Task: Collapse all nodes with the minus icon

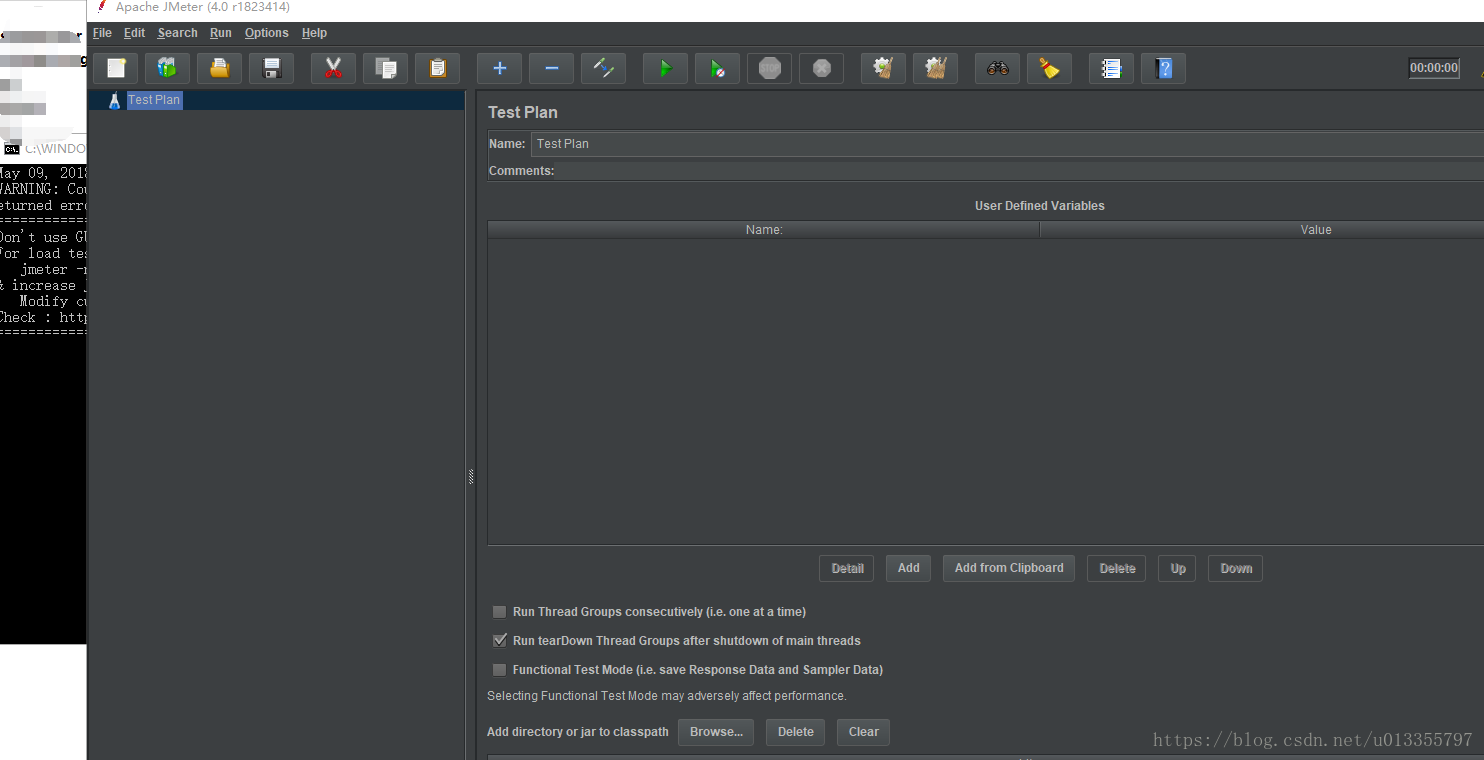Action: (551, 68)
